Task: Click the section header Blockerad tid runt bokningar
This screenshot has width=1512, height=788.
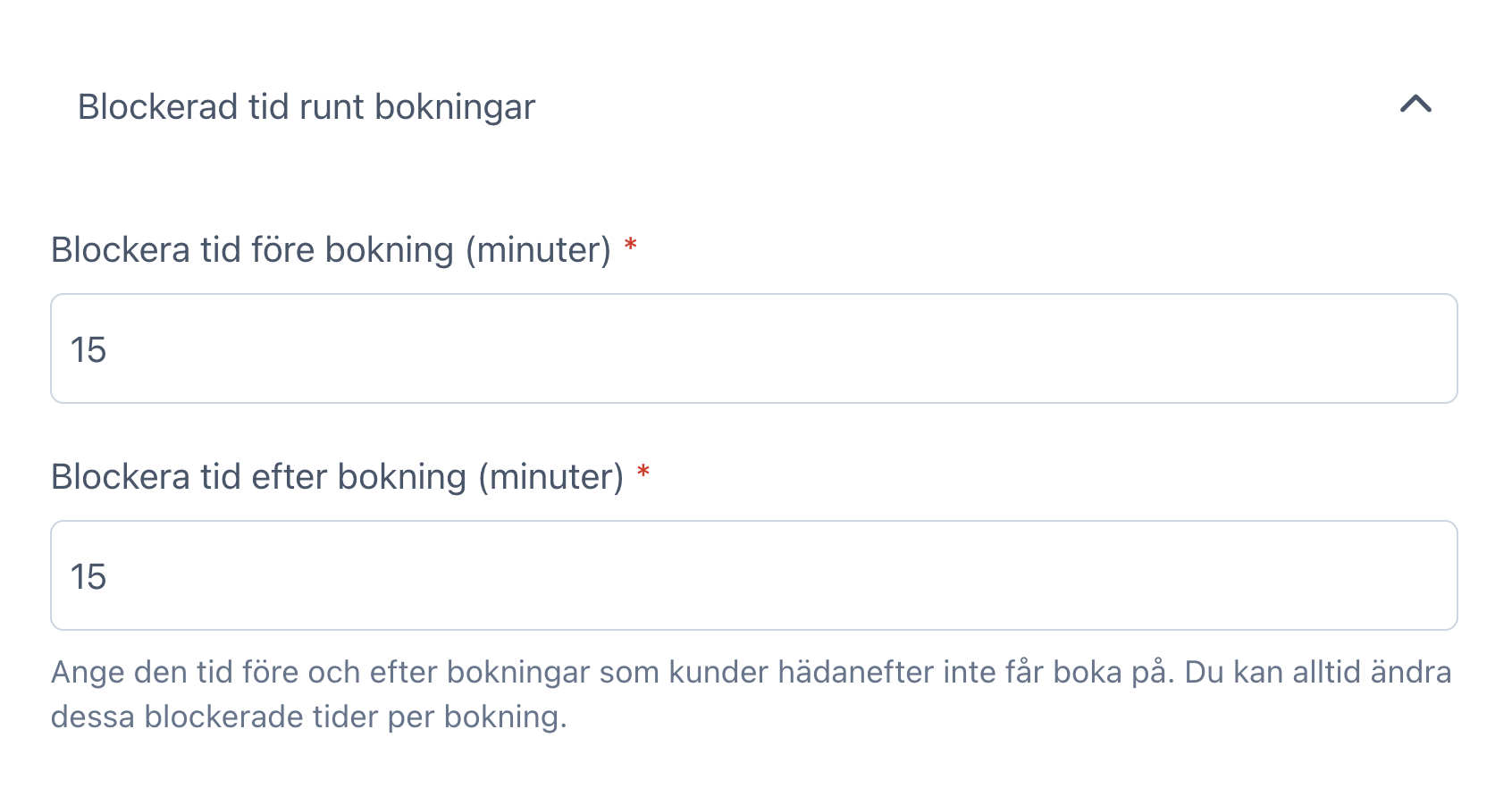Action: coord(305,106)
